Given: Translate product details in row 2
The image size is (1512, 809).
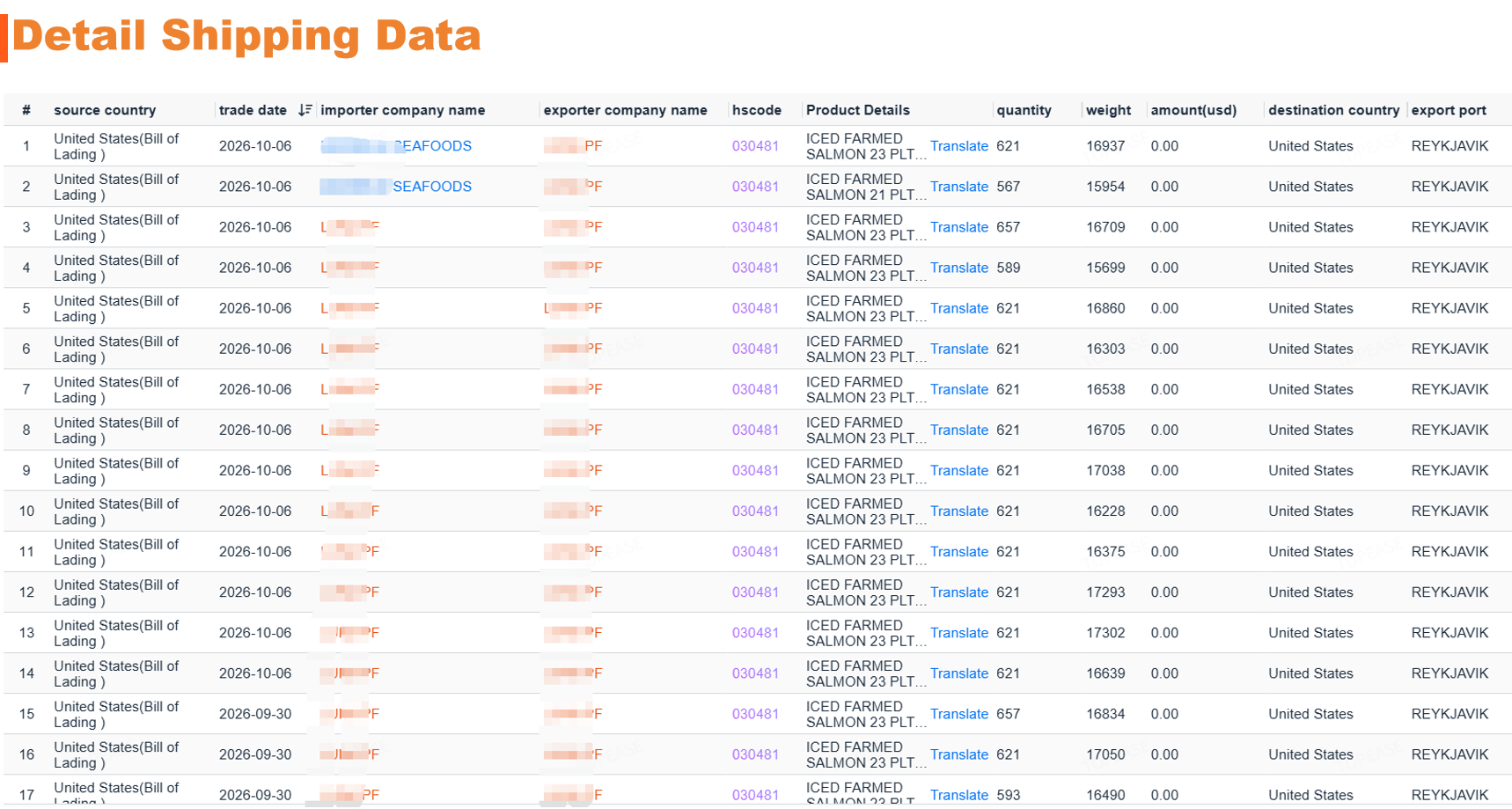Looking at the screenshot, I should point(959,187).
